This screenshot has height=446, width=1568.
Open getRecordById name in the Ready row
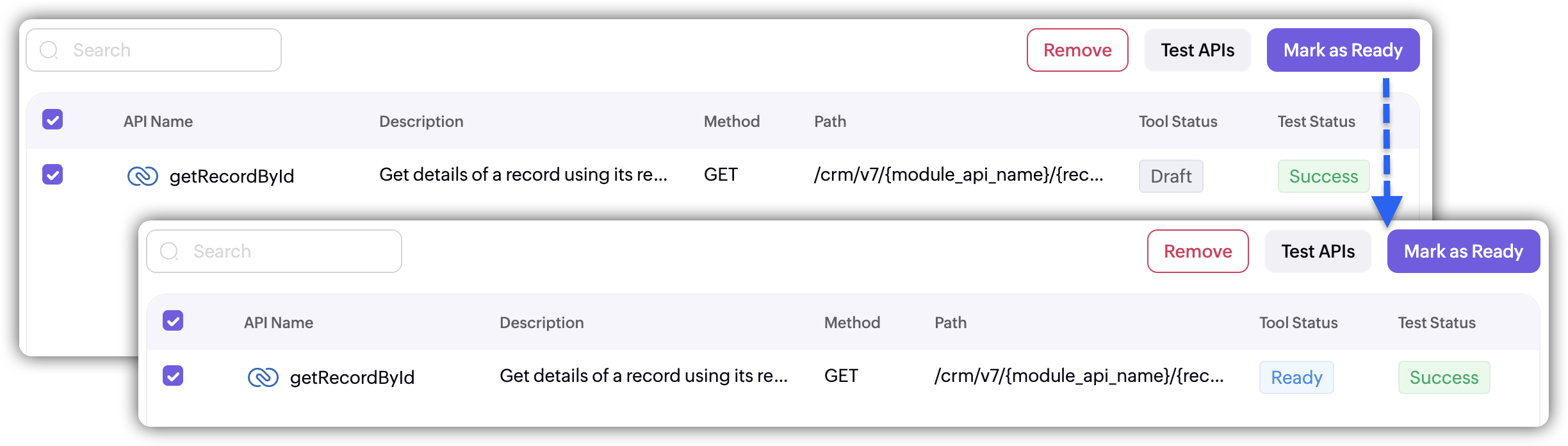point(352,377)
